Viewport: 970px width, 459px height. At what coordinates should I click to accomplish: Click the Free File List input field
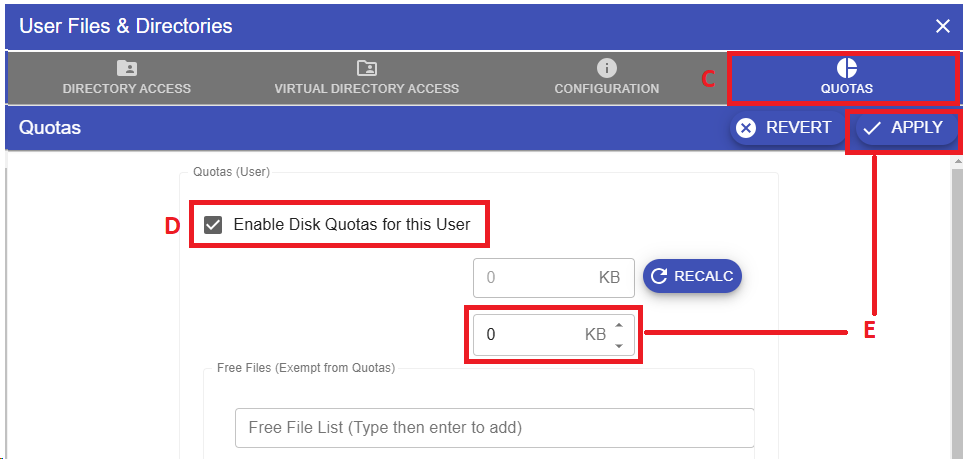[494, 427]
